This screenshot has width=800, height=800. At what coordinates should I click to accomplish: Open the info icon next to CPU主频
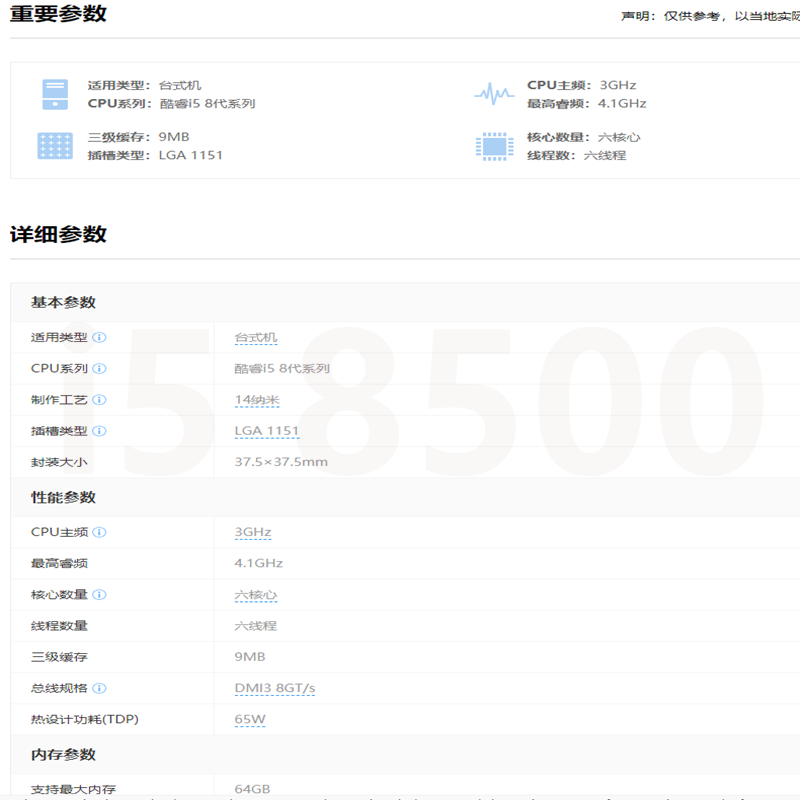99,532
